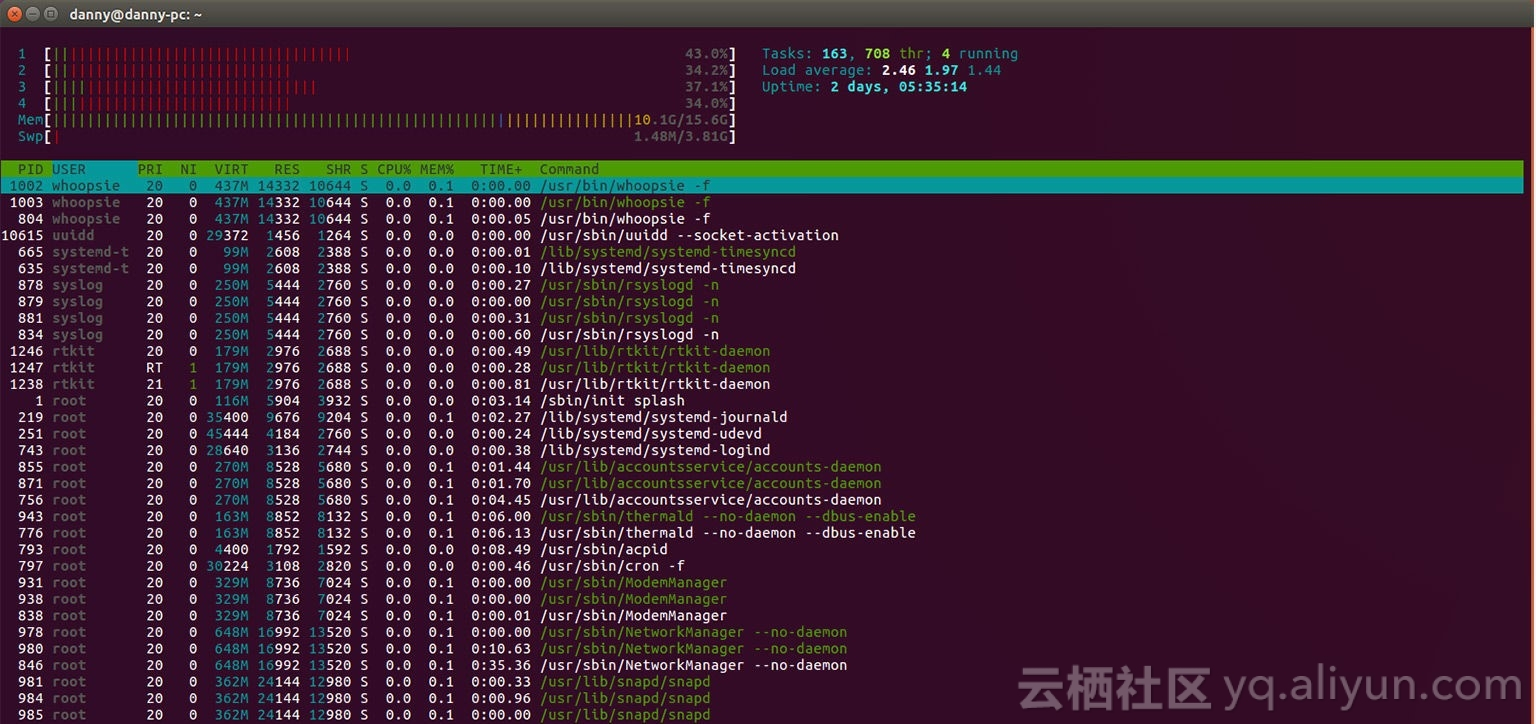Select process row with PID 1003
The image size is (1536, 724).
762,202
